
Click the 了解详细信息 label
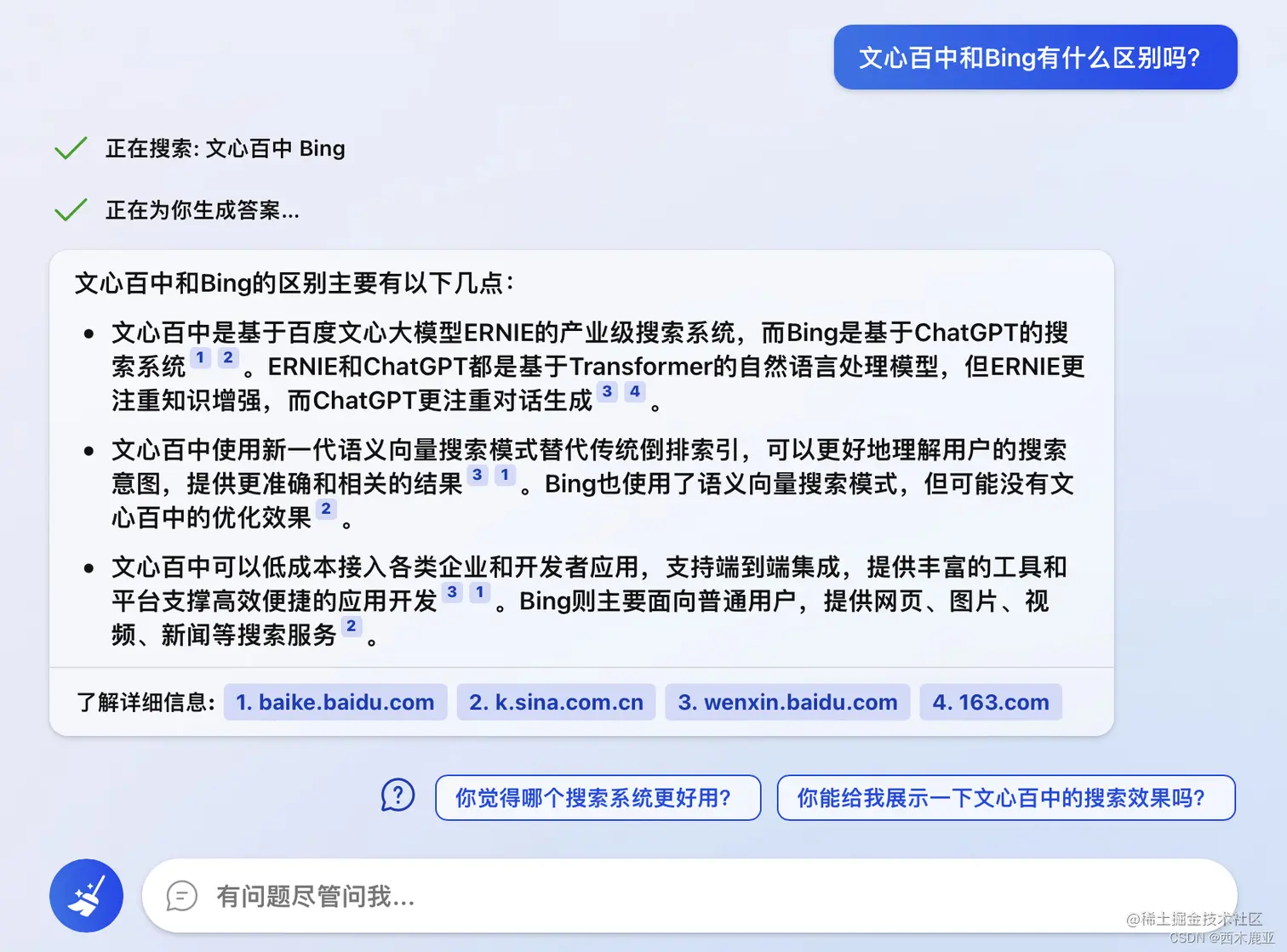pos(146,702)
